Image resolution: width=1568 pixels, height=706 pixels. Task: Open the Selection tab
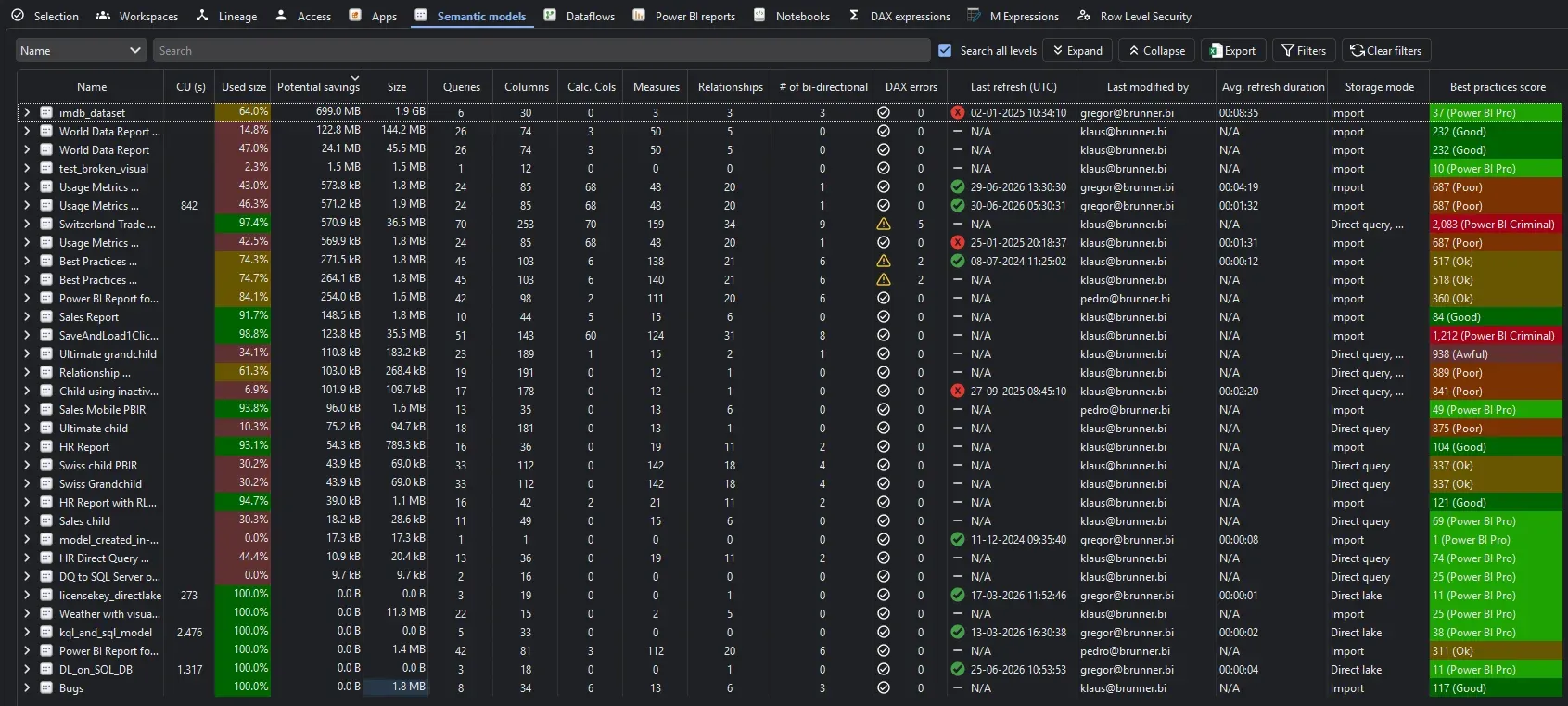[45, 16]
